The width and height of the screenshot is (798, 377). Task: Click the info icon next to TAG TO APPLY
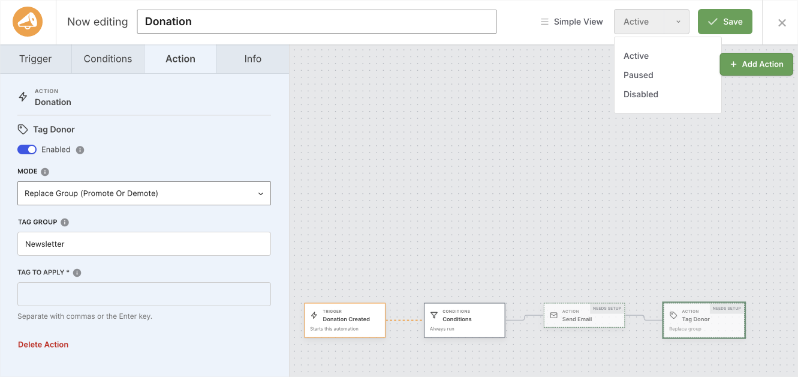tap(77, 273)
